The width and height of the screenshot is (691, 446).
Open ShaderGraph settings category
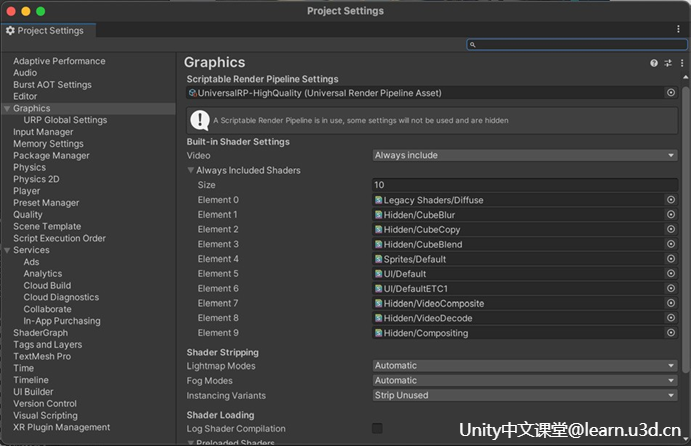coord(41,333)
